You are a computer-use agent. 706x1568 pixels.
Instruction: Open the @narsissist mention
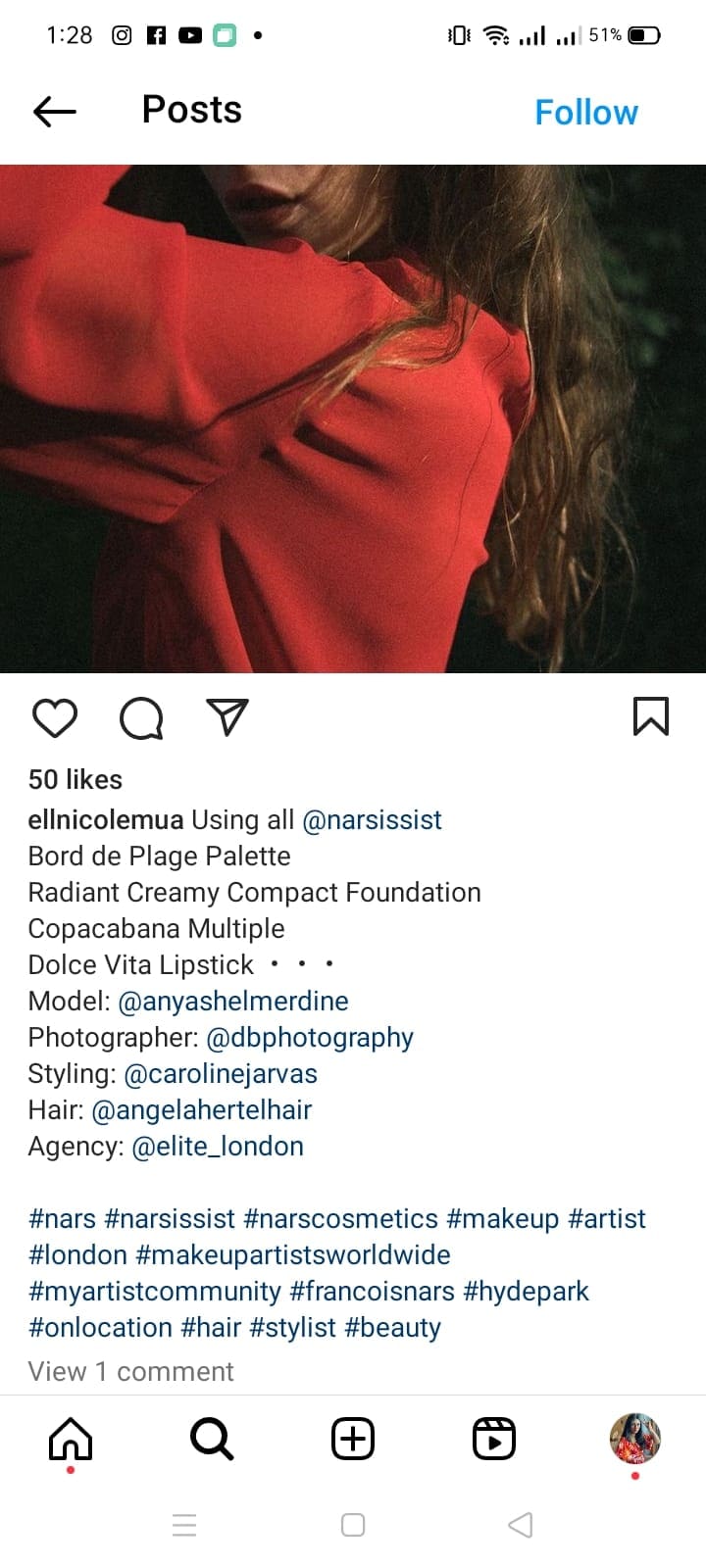(x=372, y=819)
